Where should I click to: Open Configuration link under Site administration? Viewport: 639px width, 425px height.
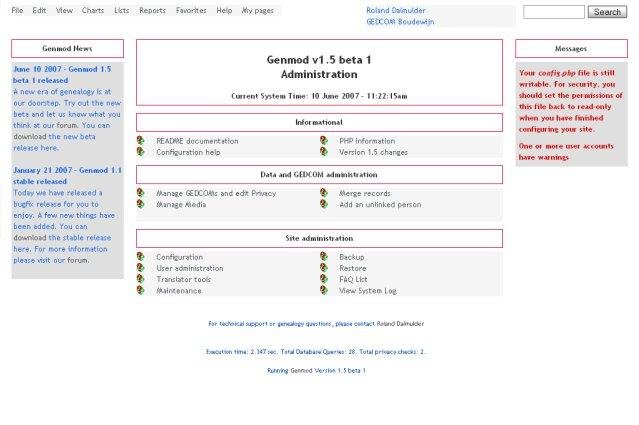pos(179,257)
